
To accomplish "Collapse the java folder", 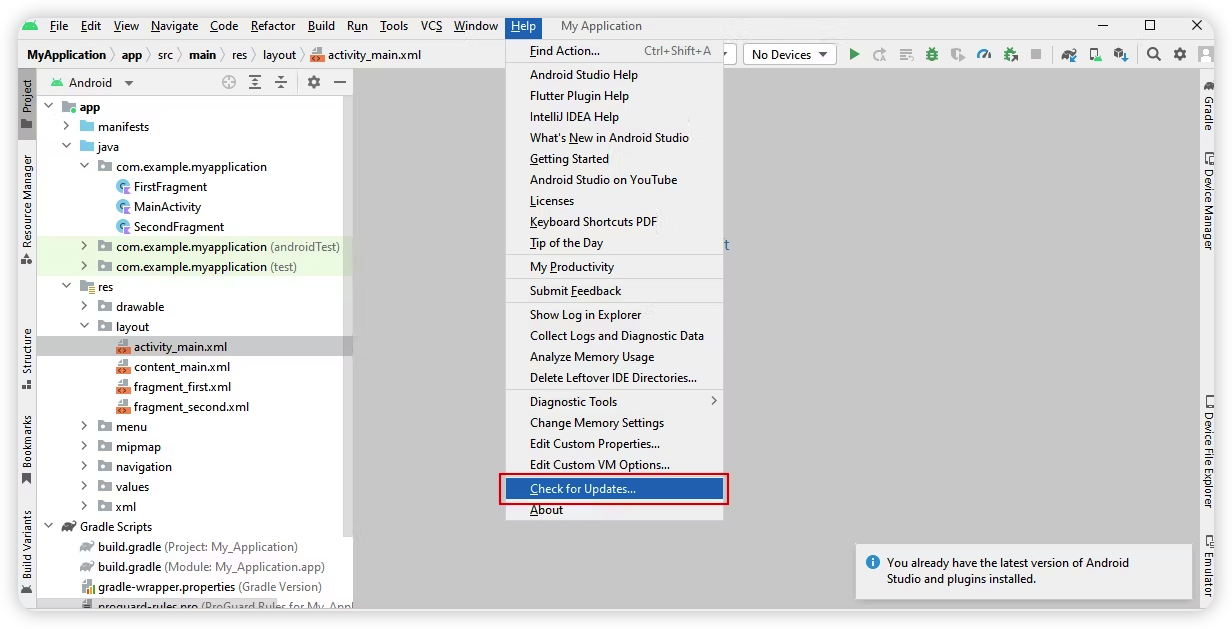I will click(x=66, y=146).
